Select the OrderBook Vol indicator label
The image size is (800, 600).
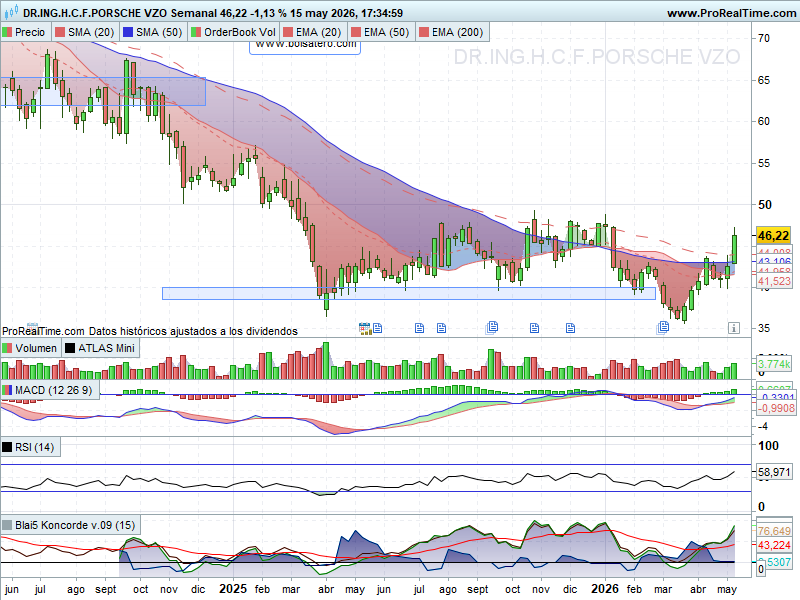[234, 32]
